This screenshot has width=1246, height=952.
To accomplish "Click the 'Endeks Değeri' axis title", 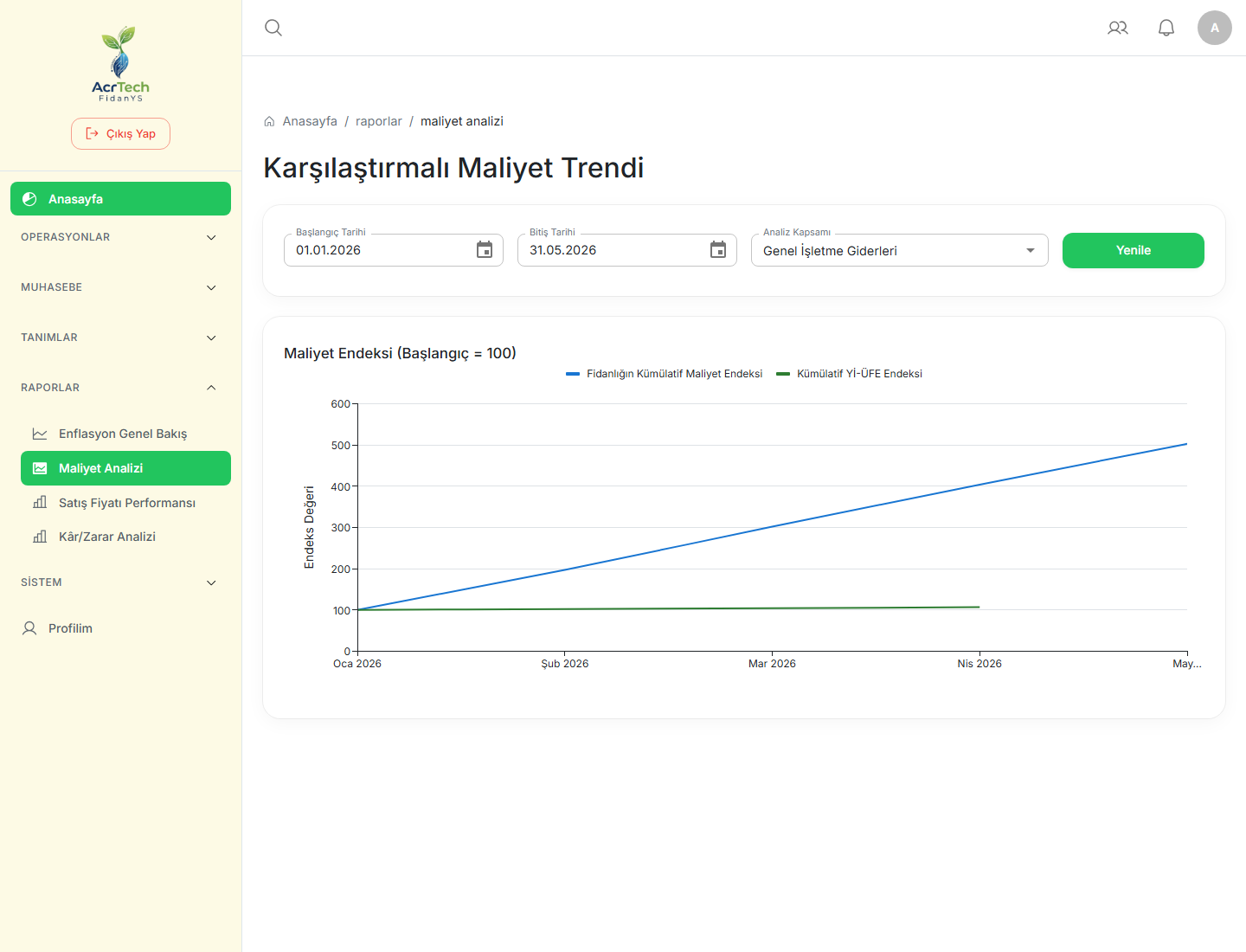I will 309,527.
